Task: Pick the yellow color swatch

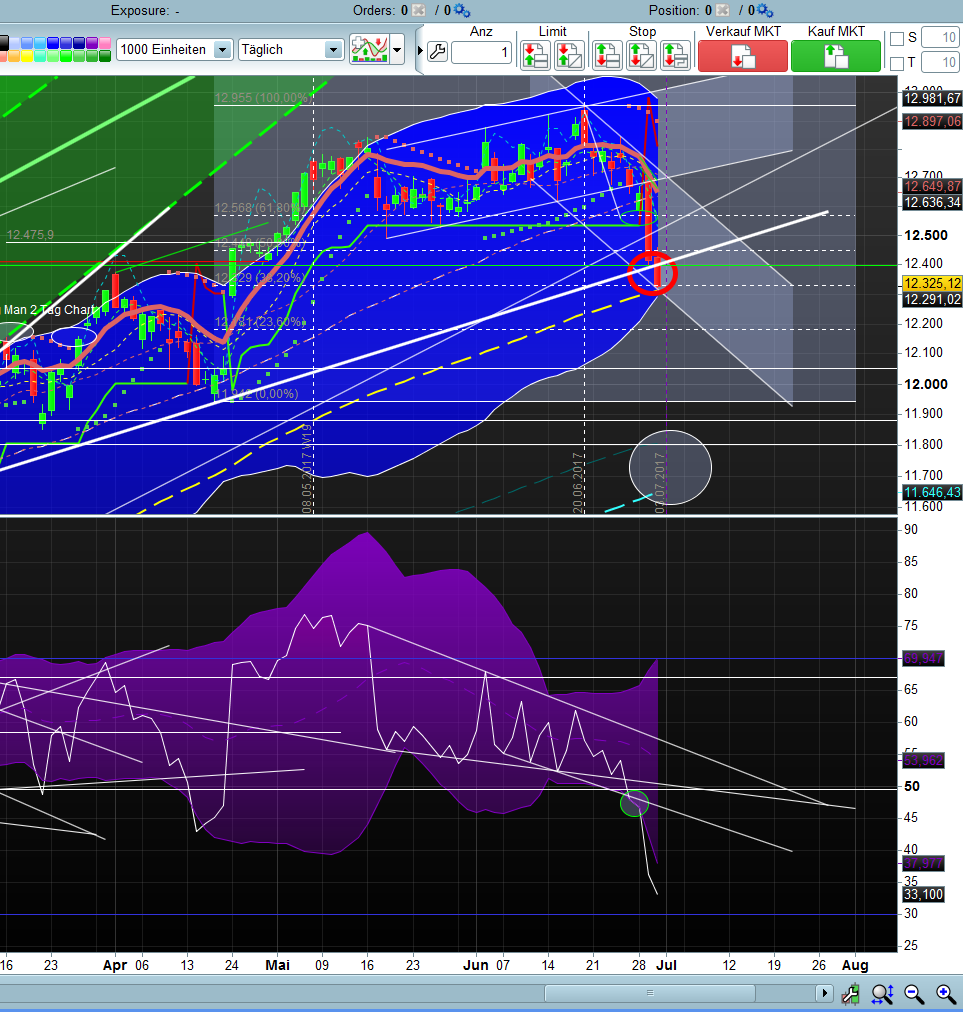Action: pos(26,56)
